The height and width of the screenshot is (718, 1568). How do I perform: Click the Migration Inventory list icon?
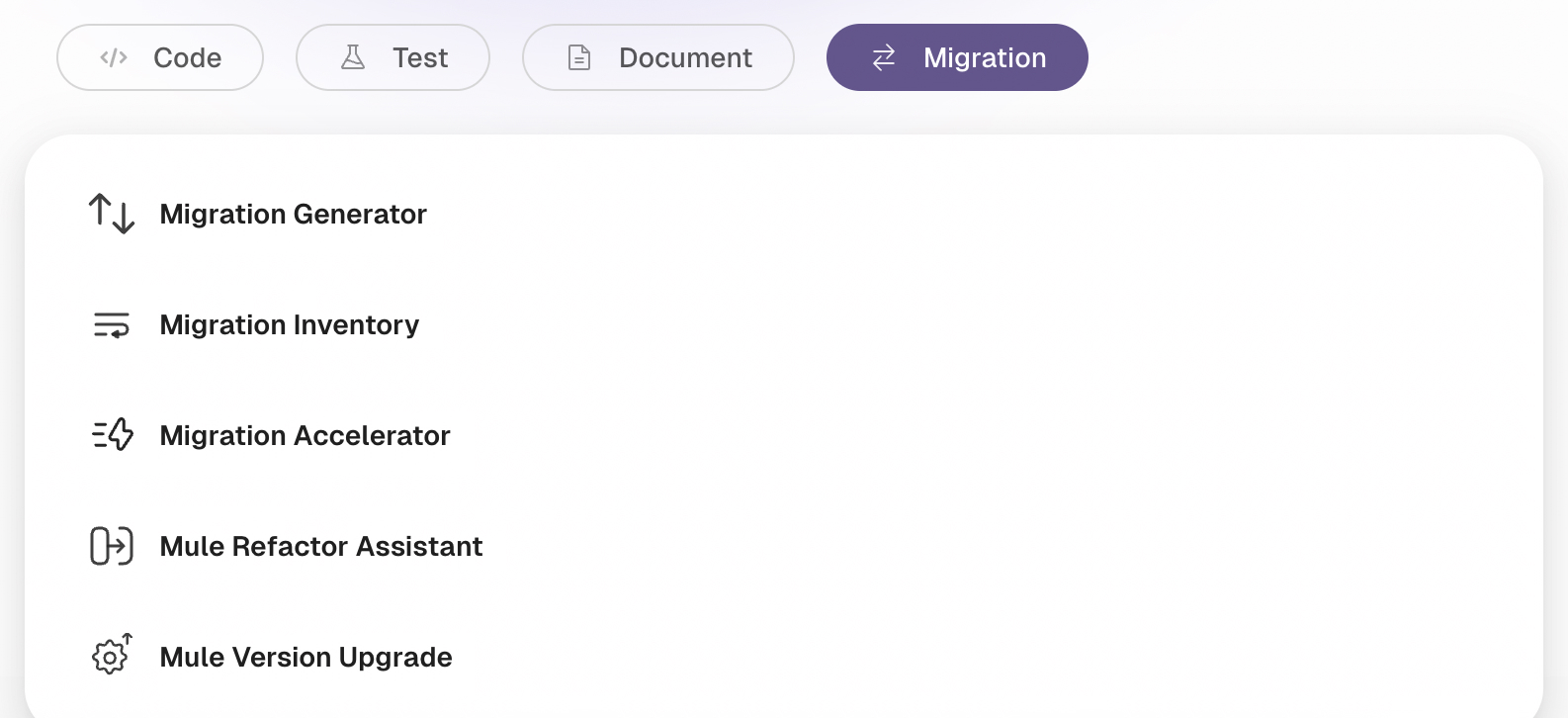click(112, 324)
